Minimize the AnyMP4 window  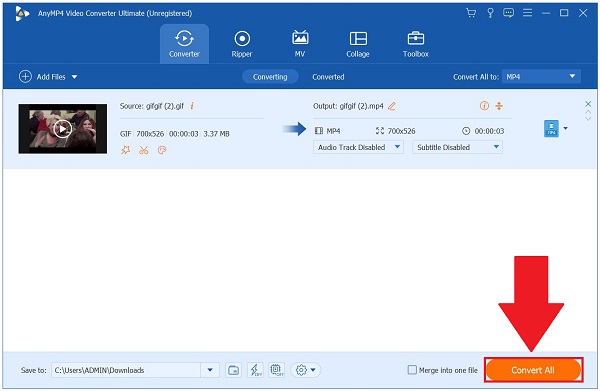546,13
